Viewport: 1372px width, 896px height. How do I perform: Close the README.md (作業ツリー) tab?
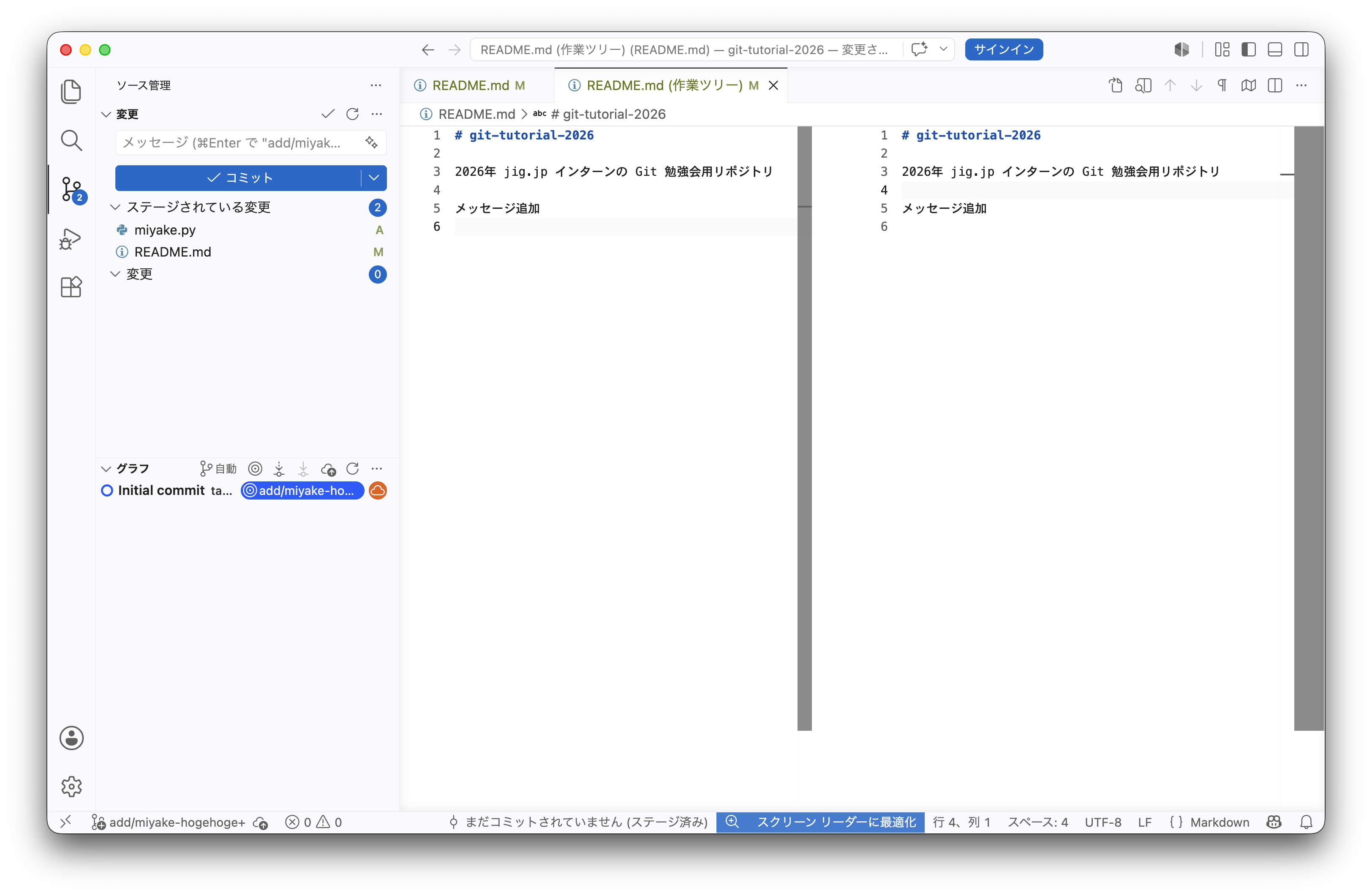773,85
